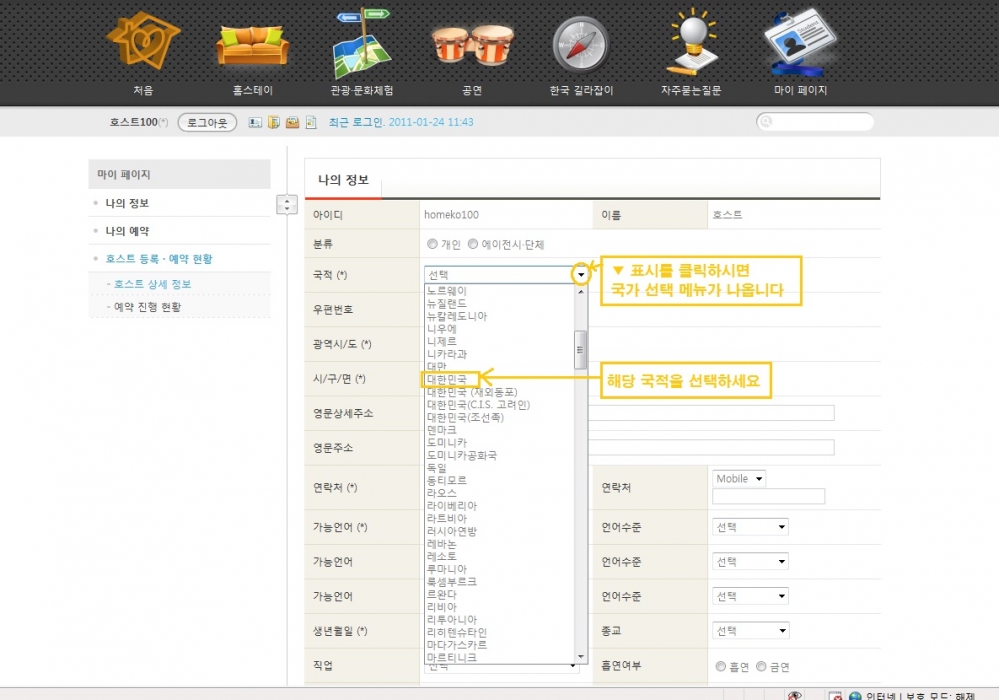Focus the top search input field

815,122
